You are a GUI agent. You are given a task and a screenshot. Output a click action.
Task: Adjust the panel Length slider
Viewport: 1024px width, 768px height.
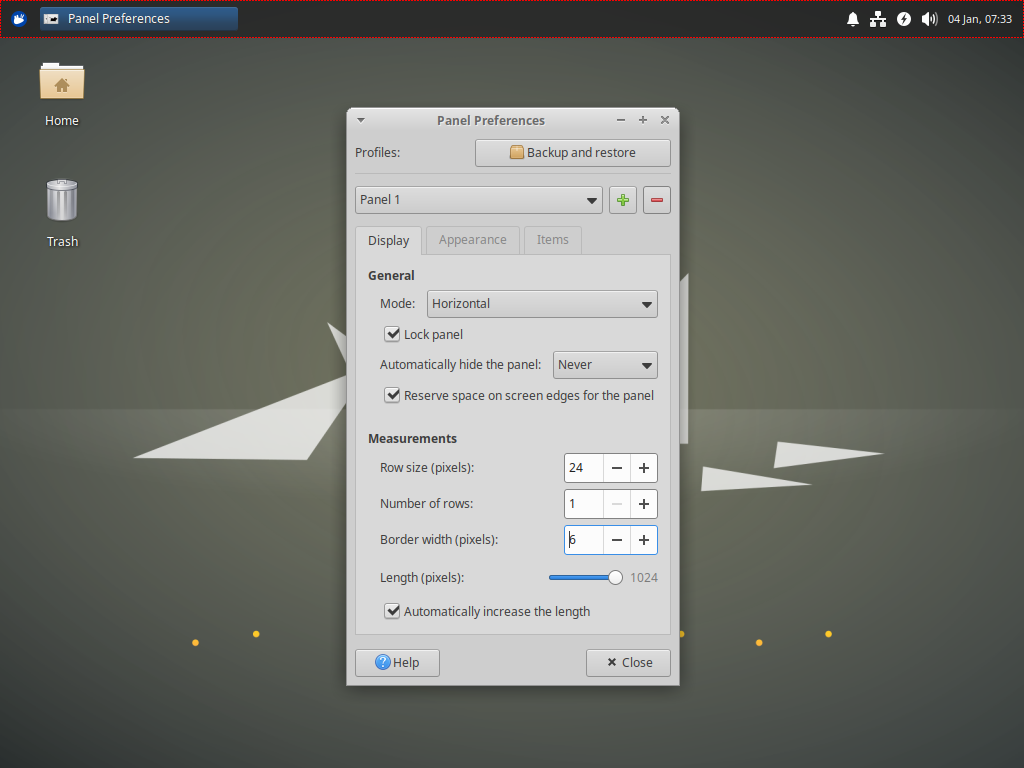tap(614, 577)
